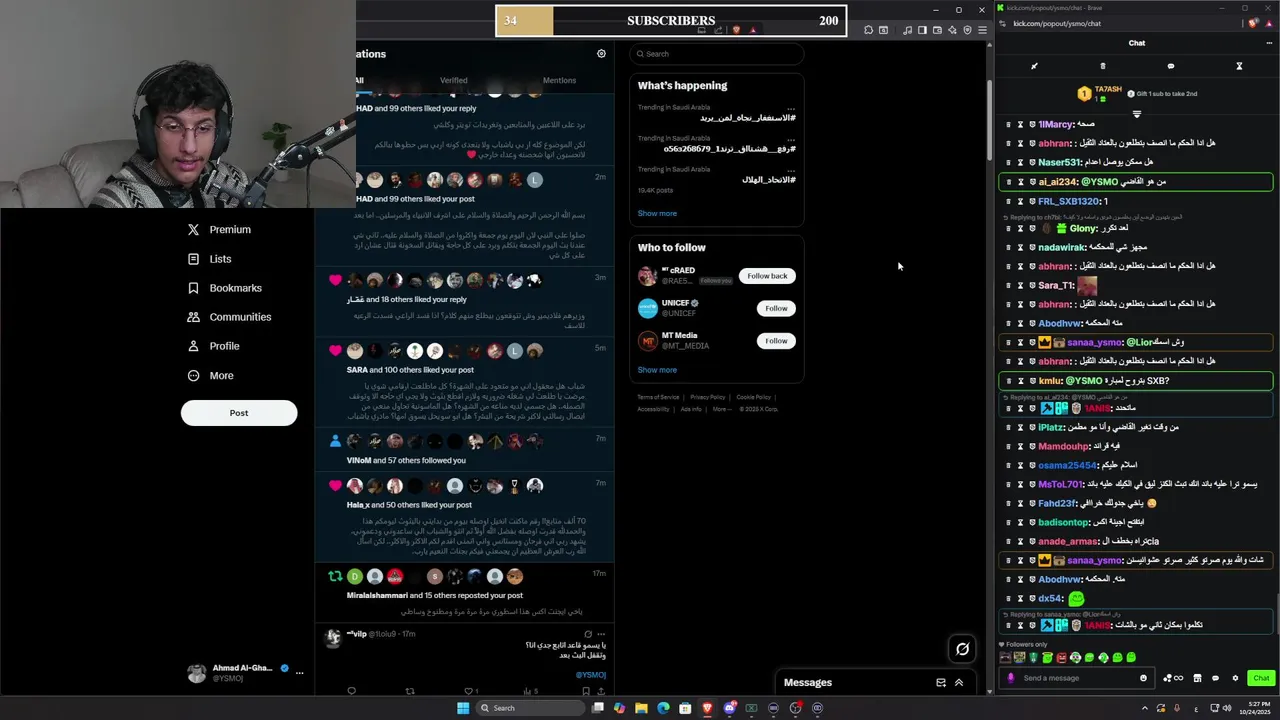This screenshot has width=1280, height=720.
Task: Compose new message icon in Messages bar
Action: 941,683
